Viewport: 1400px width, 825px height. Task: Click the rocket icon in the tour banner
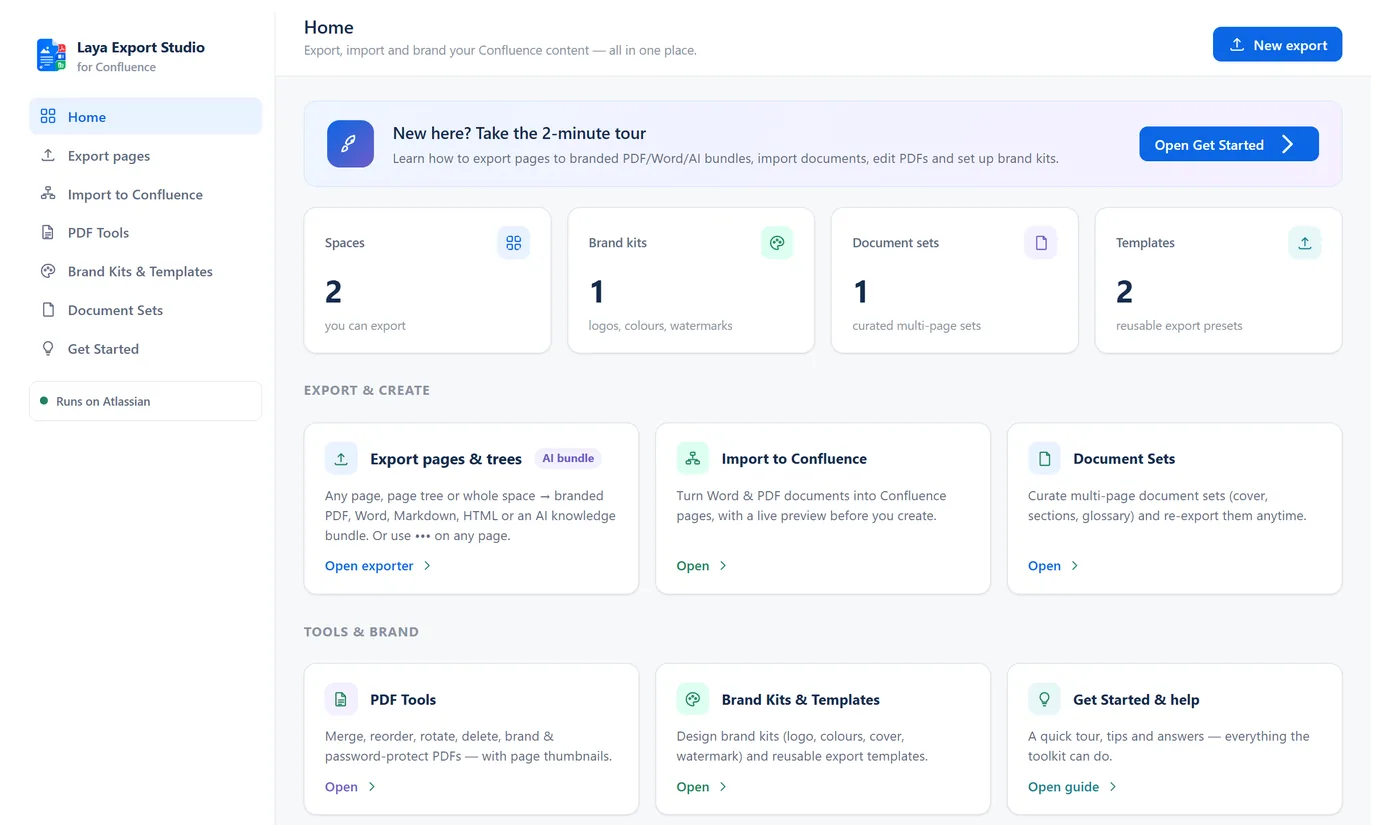pyautogui.click(x=350, y=144)
